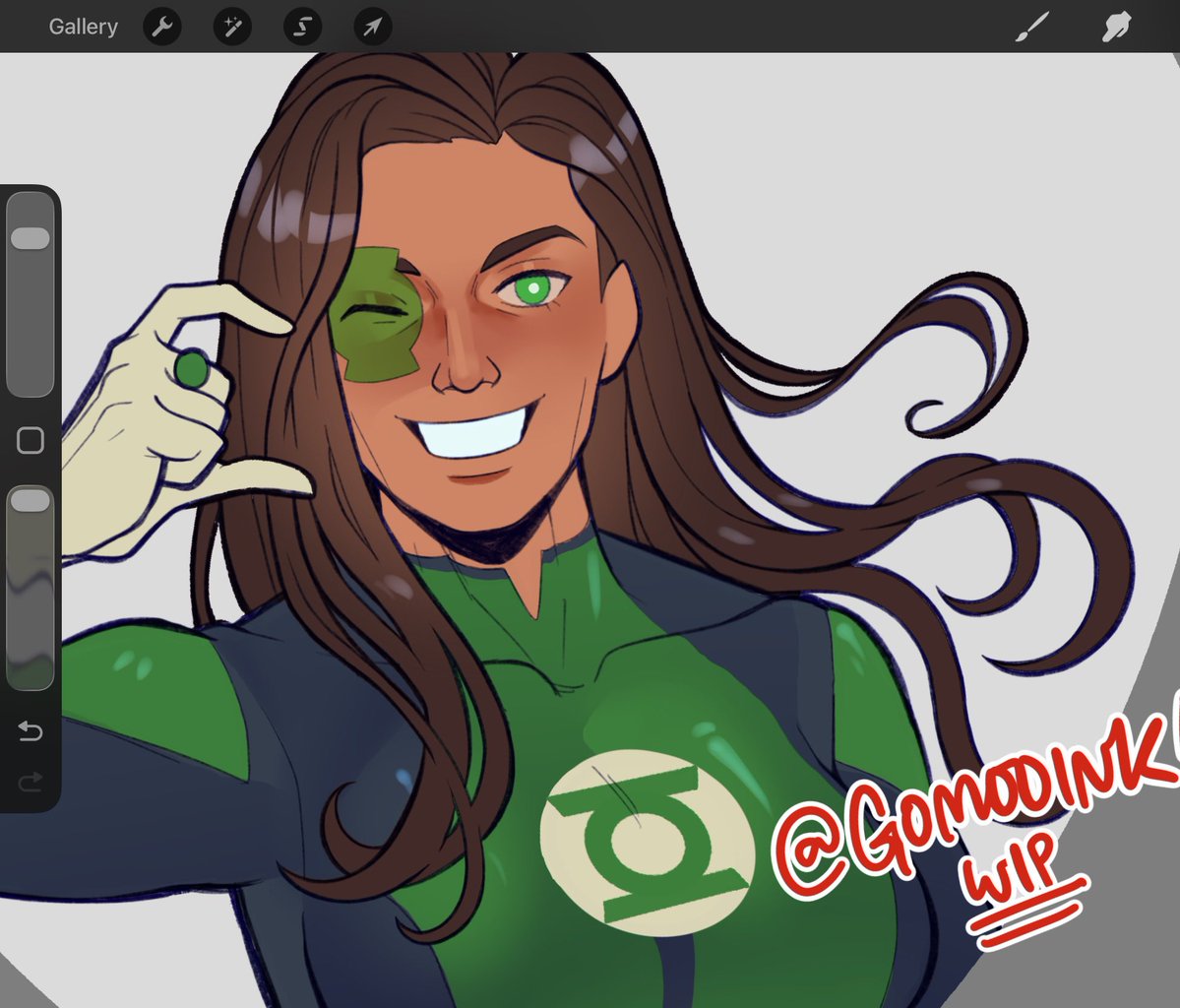The width and height of the screenshot is (1180, 1008).
Task: Click the brush opacity slider handle
Action: pos(31,501)
